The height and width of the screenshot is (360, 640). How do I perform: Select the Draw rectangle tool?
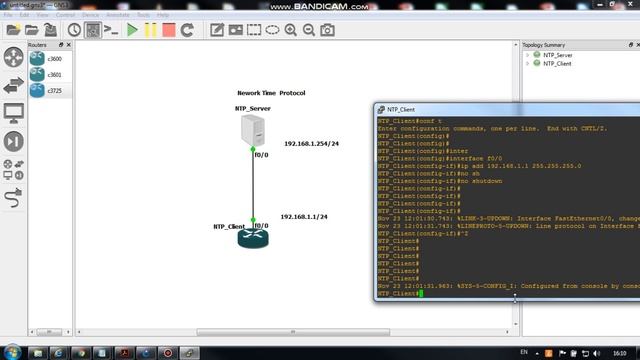pyautogui.click(x=254, y=30)
